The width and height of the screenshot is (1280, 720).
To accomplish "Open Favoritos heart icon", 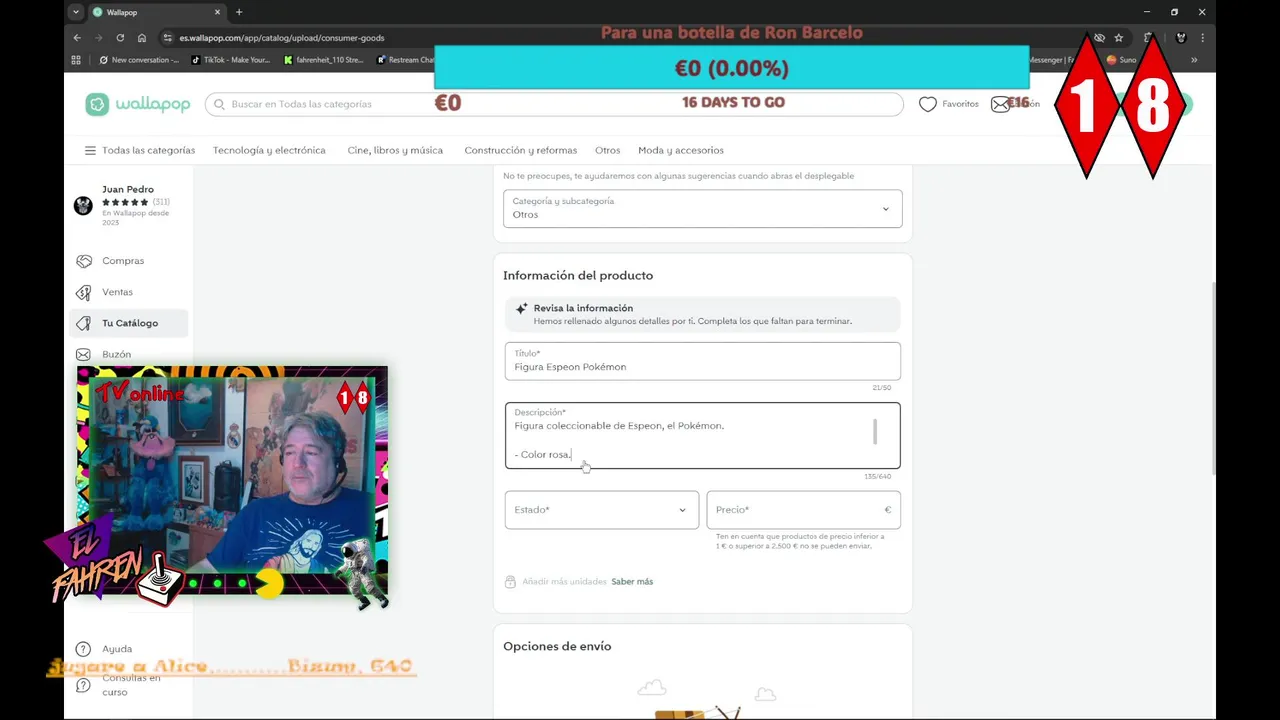I will pyautogui.click(x=928, y=104).
